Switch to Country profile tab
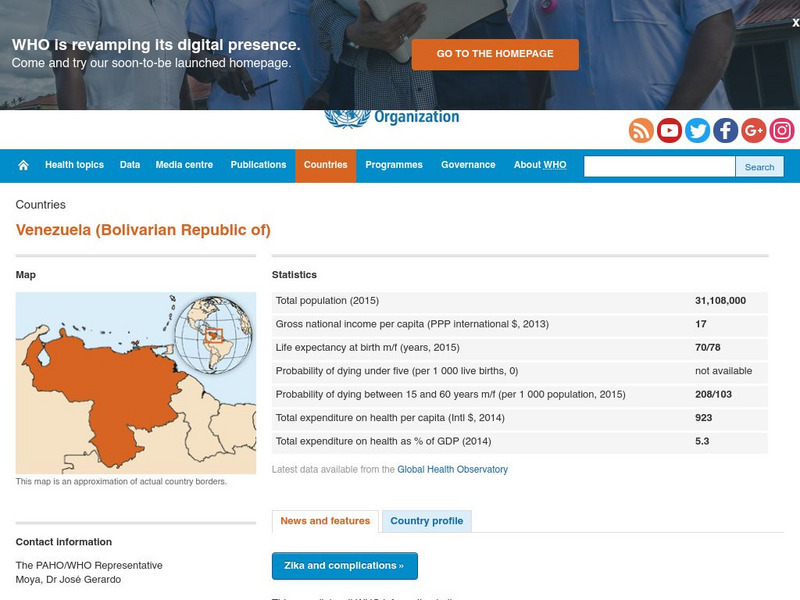800x600 pixels. point(427,521)
